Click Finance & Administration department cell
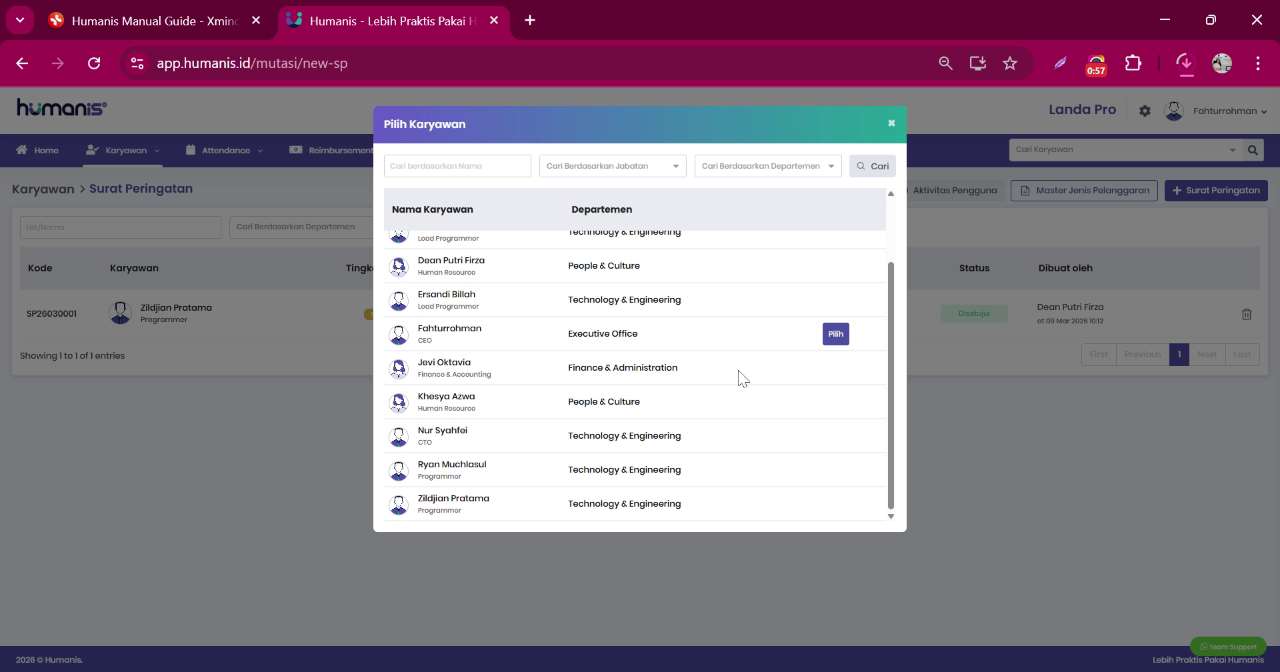Viewport: 1280px width, 672px height. 622,368
